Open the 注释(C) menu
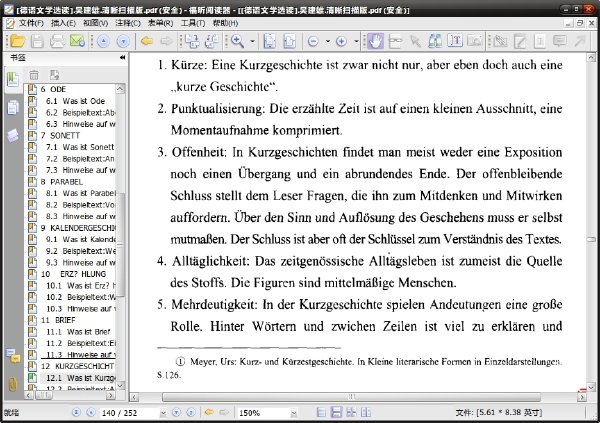The width and height of the screenshot is (600, 423). (x=128, y=23)
